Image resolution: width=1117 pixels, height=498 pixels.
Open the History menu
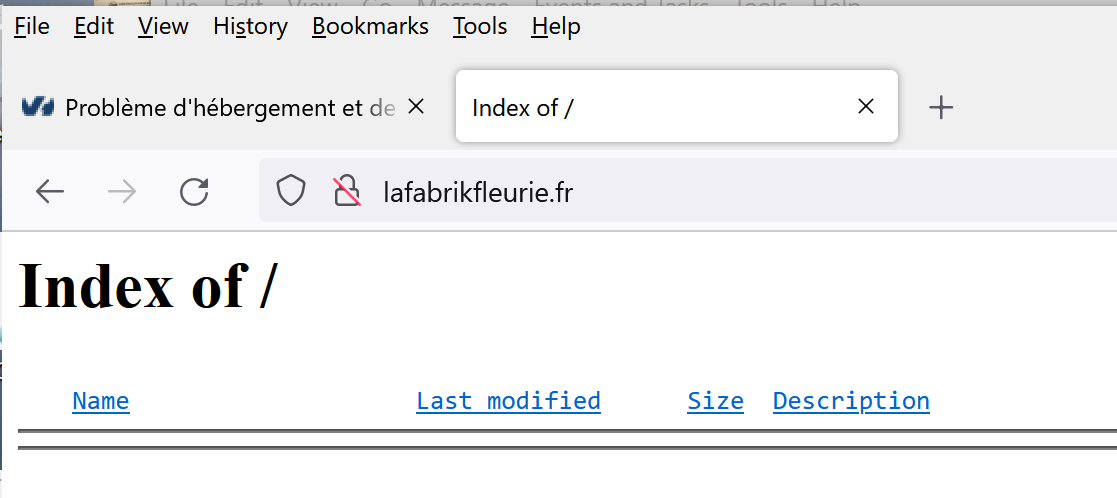point(250,27)
